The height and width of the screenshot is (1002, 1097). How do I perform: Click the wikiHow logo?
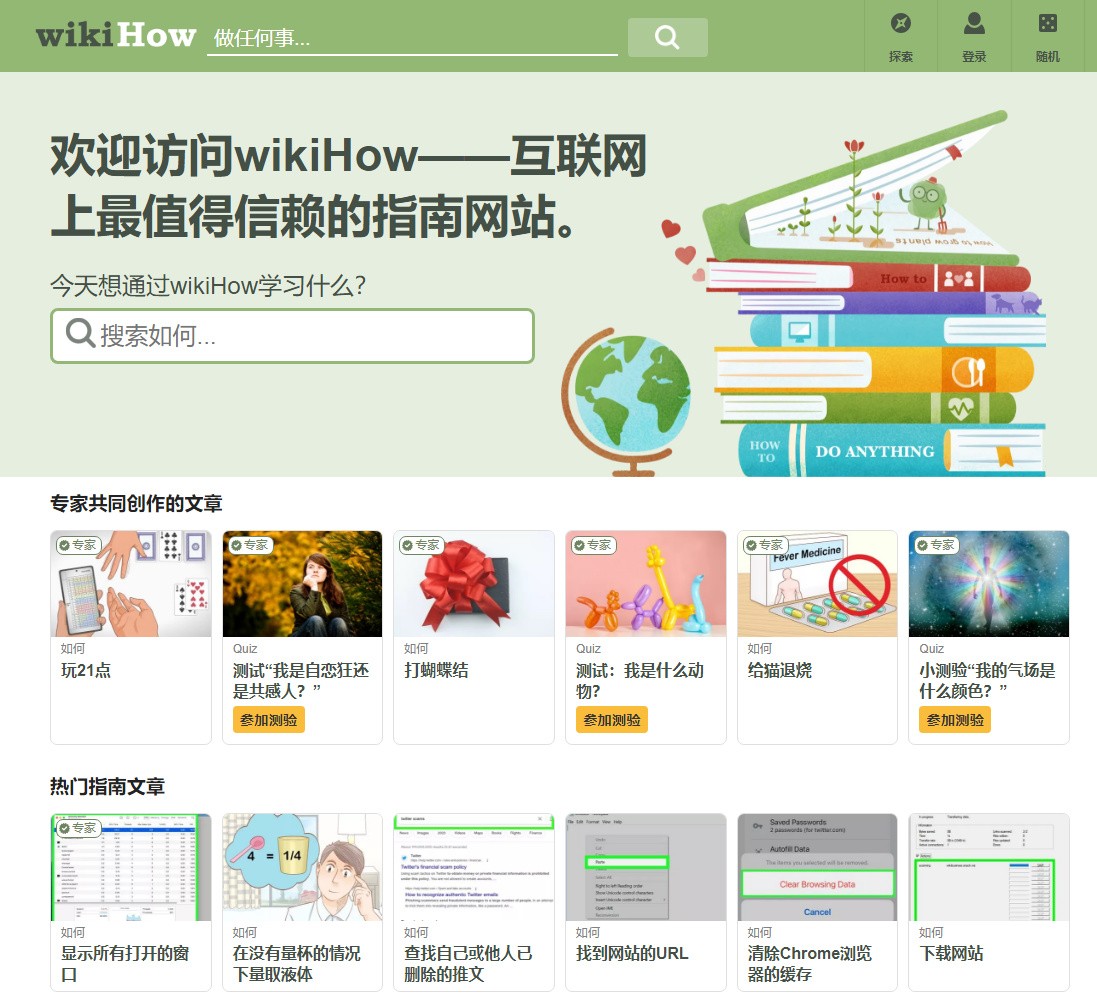(115, 35)
